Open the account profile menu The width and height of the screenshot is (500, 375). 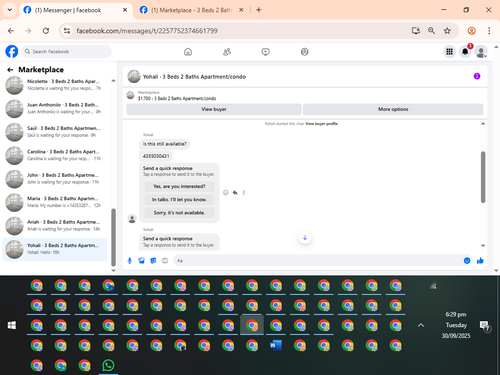click(481, 52)
